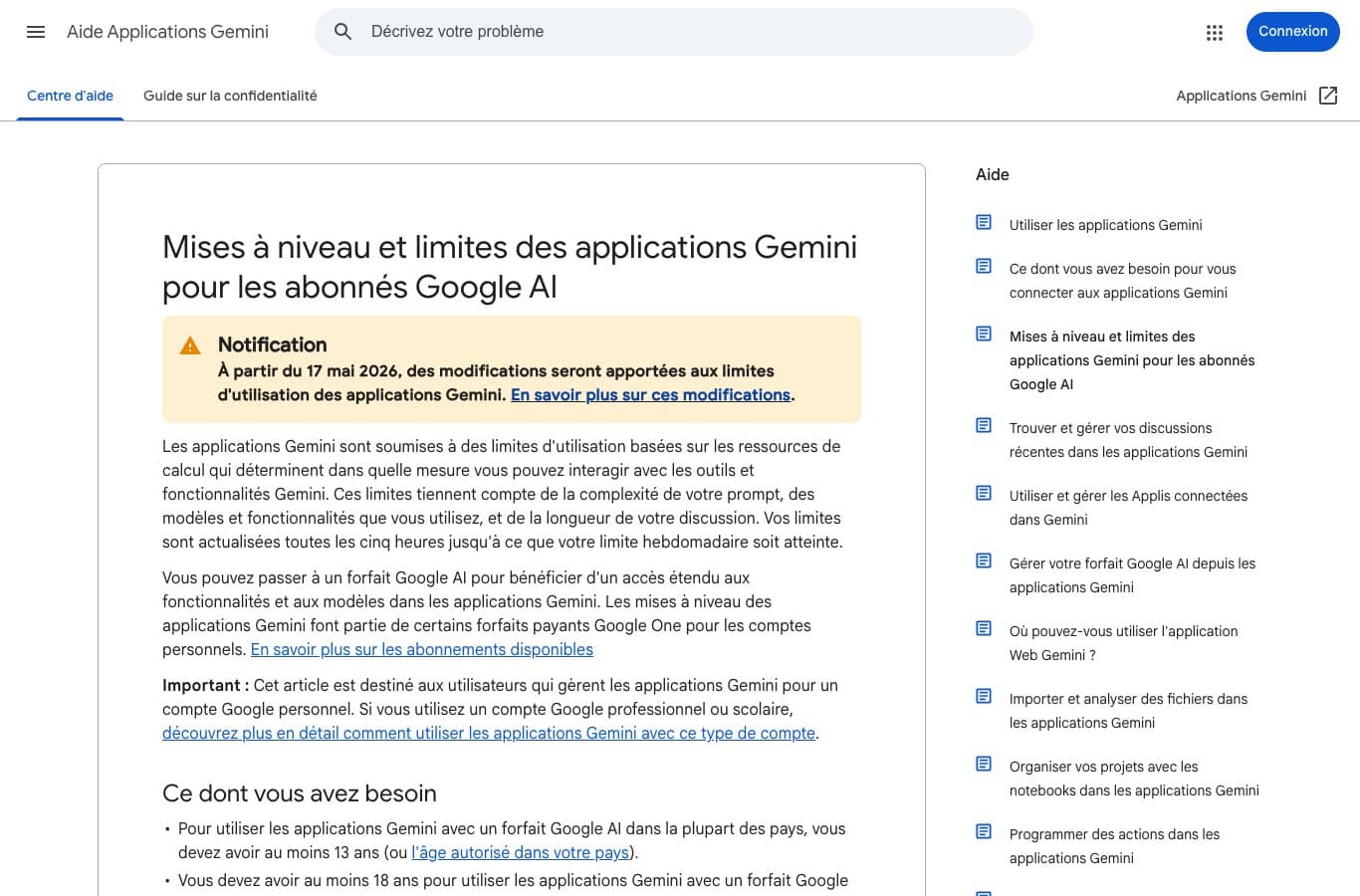Open Trouver et gérer vos discussions récentes
Screen dimensions: 1360x896
pyautogui.click(x=1128, y=440)
